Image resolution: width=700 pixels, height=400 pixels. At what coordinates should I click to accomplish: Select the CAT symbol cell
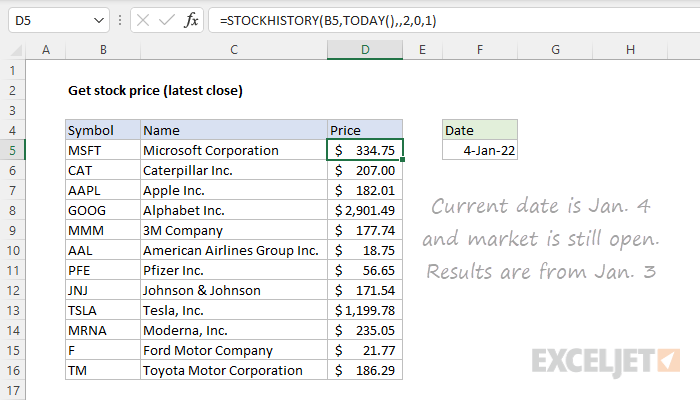click(103, 170)
